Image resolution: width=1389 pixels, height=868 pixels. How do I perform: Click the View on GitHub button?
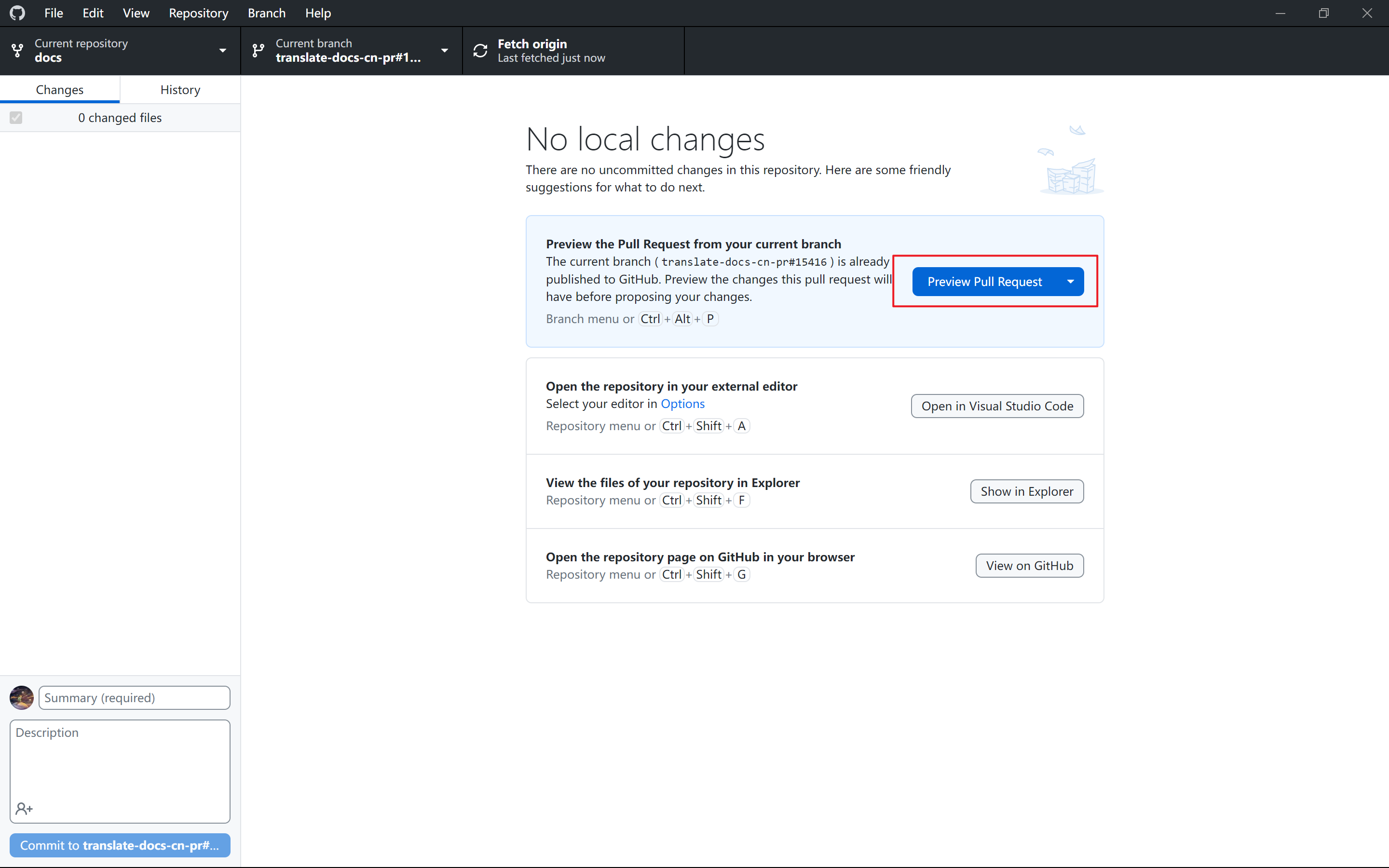[x=1029, y=566]
